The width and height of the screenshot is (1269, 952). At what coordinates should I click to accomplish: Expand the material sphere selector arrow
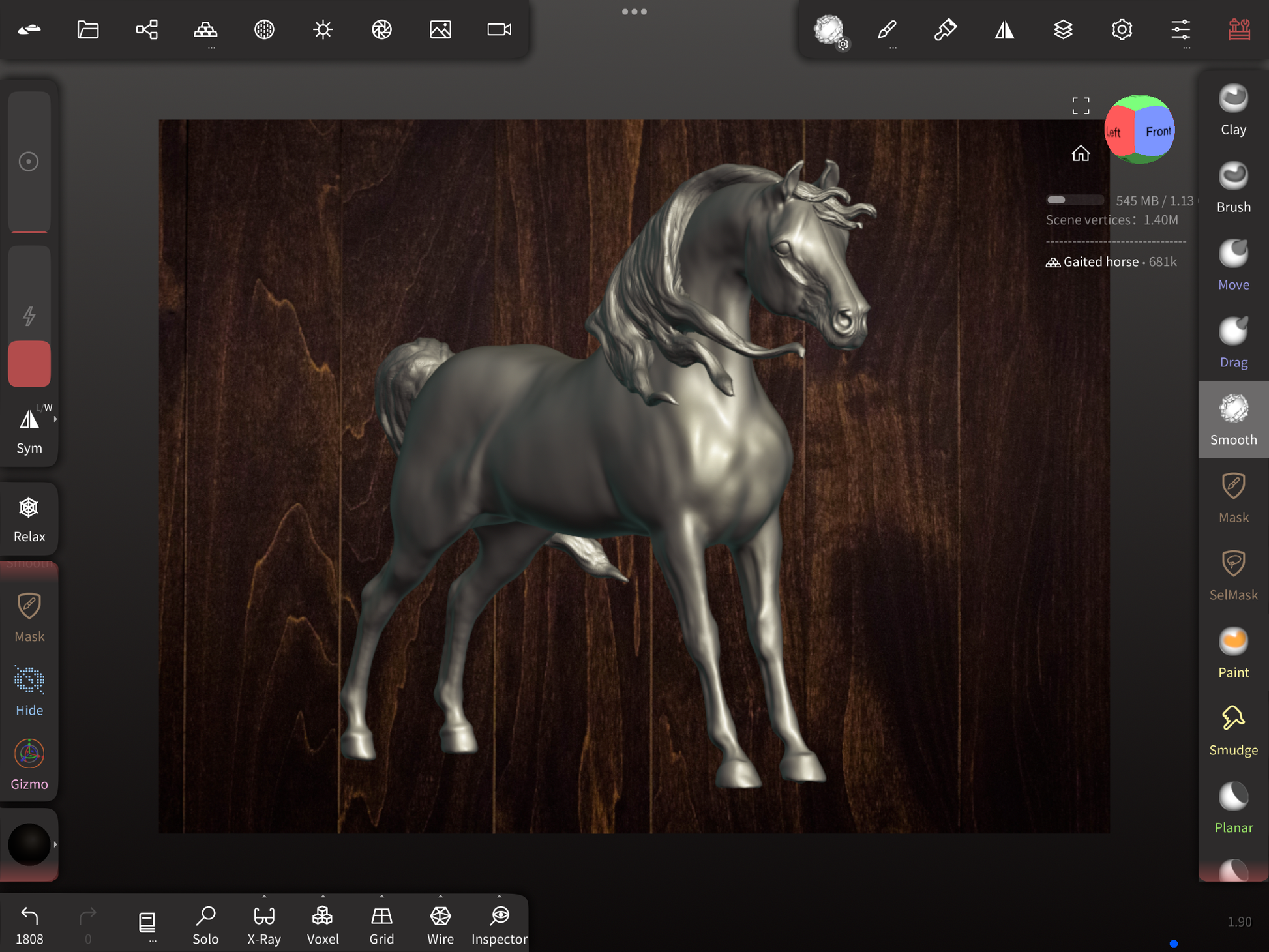click(55, 844)
